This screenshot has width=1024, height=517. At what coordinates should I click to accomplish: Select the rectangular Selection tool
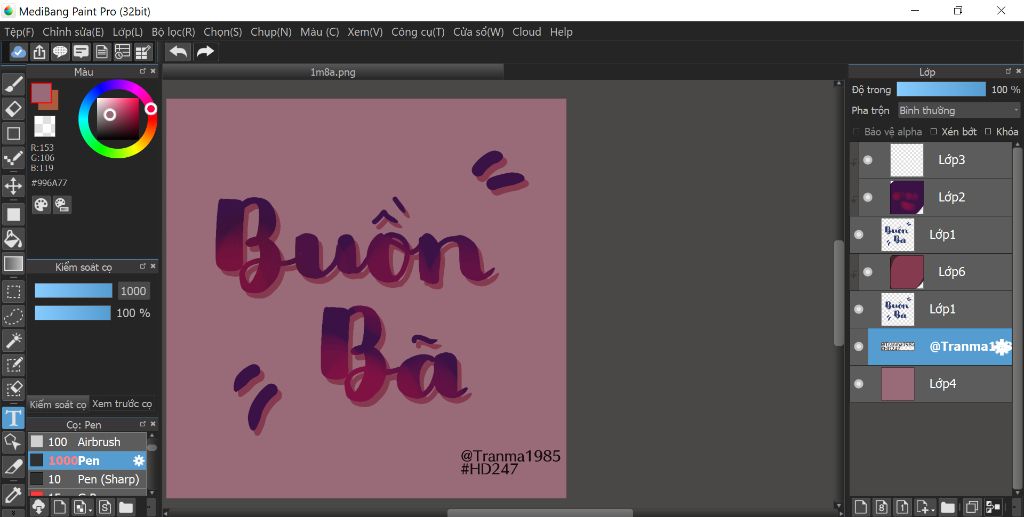click(x=13, y=291)
